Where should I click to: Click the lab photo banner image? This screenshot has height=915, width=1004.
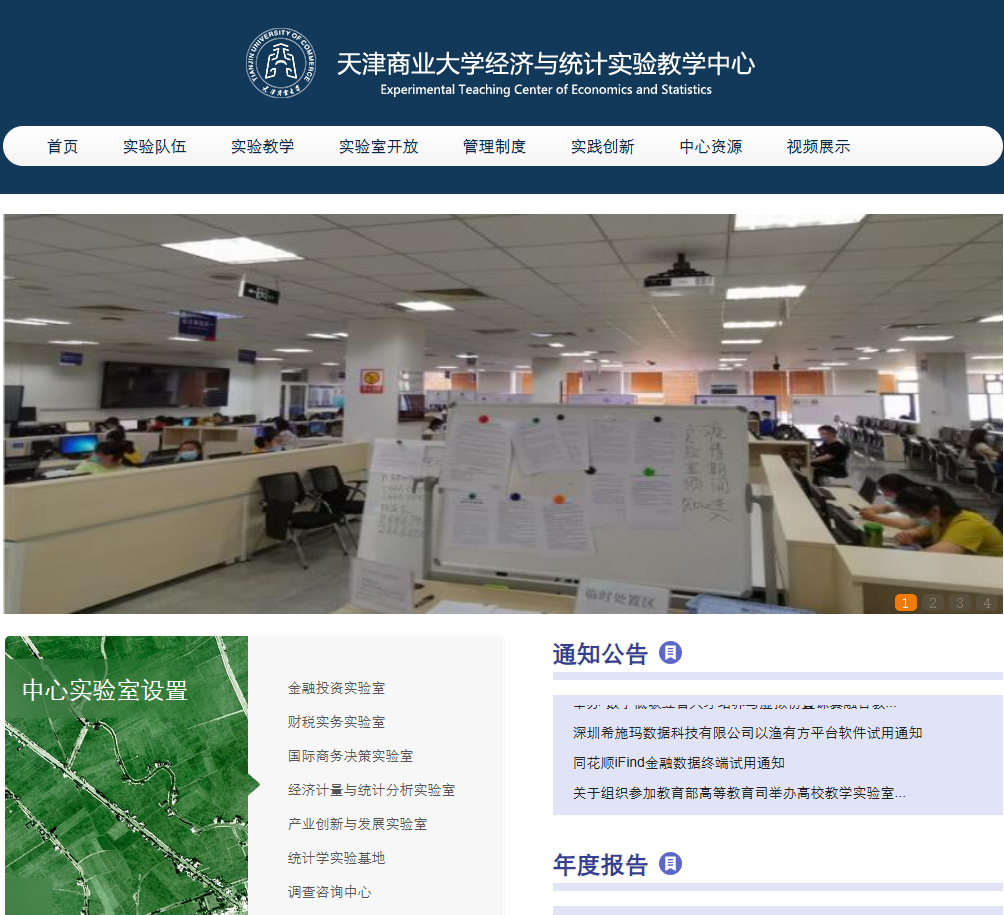[503, 414]
